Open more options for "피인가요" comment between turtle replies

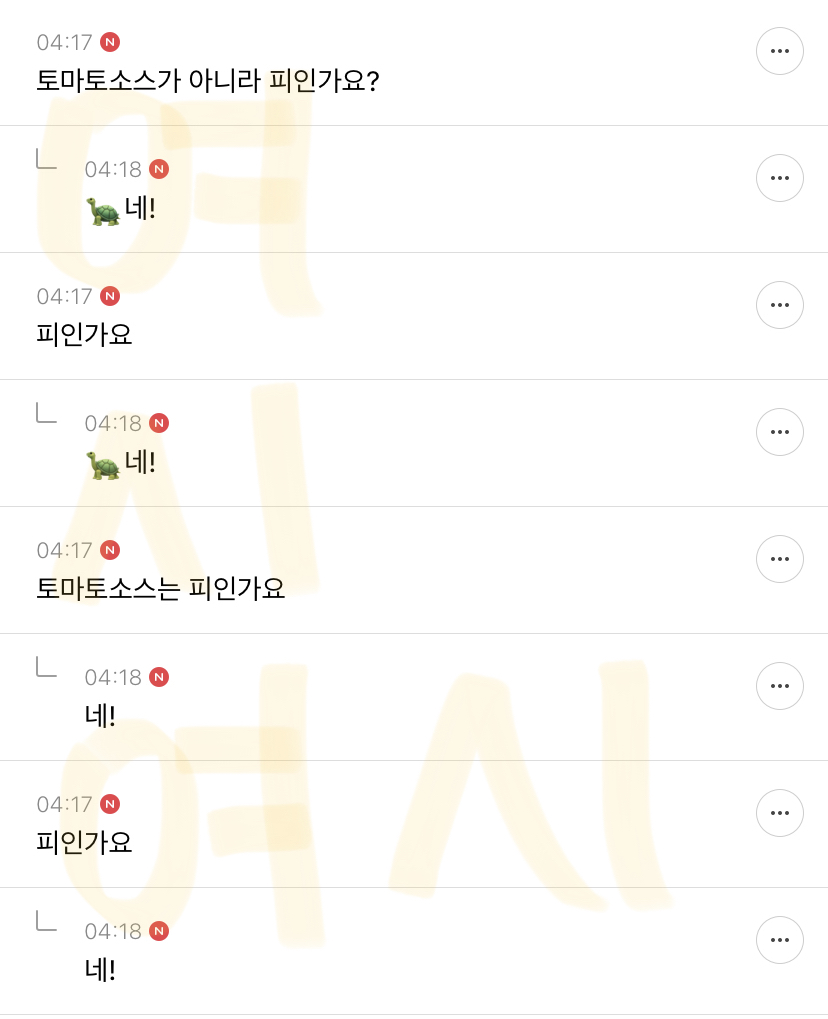tap(779, 305)
